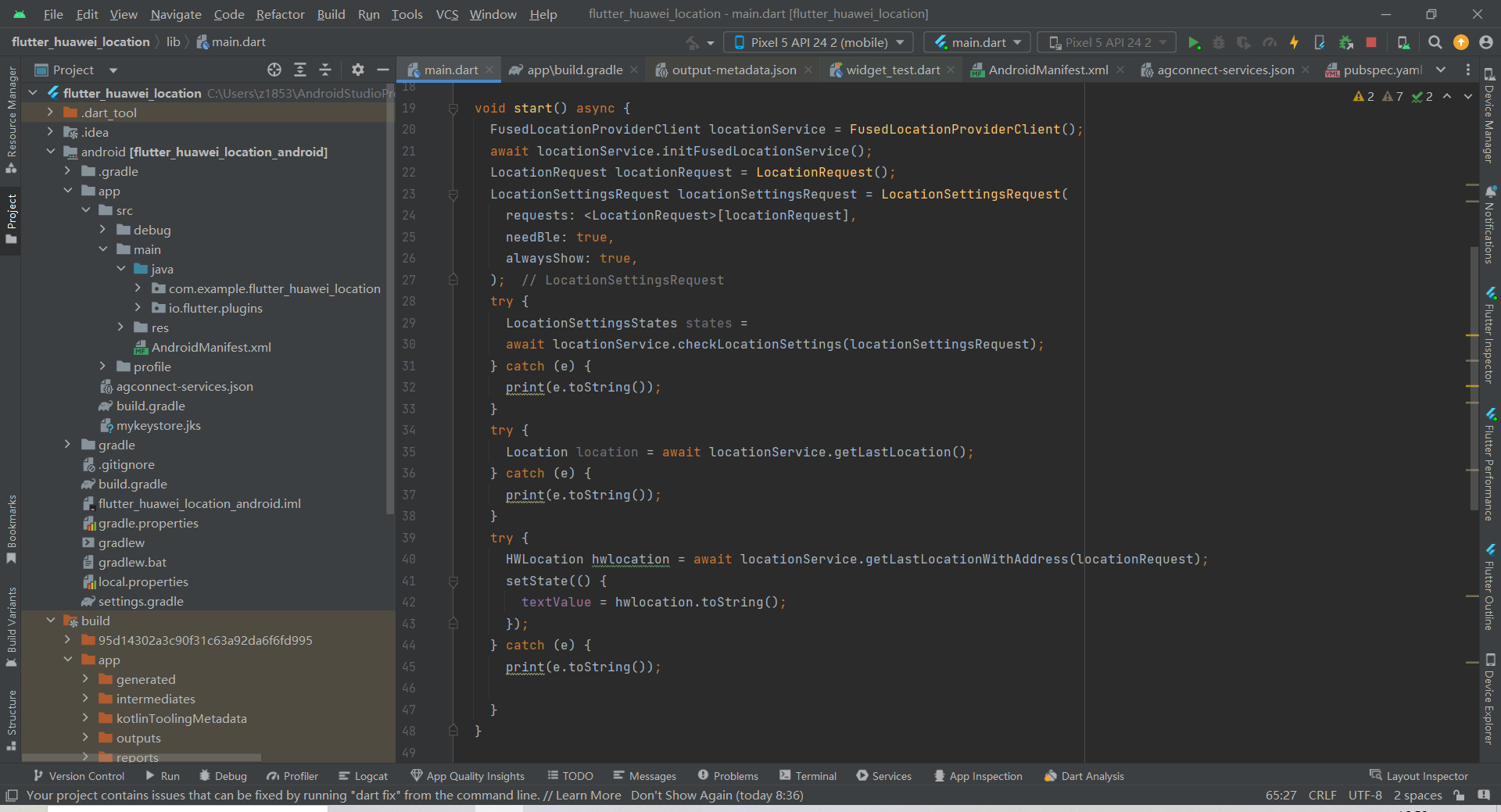Collapse the android module folder
The width and height of the screenshot is (1501, 812).
(x=51, y=152)
